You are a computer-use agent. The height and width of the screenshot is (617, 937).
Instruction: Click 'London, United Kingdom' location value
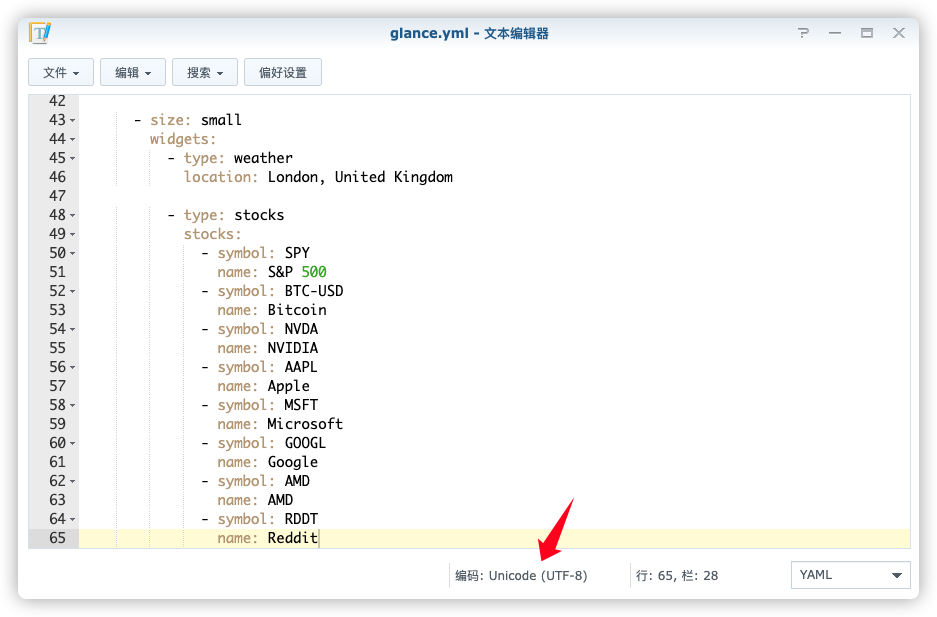click(x=360, y=177)
